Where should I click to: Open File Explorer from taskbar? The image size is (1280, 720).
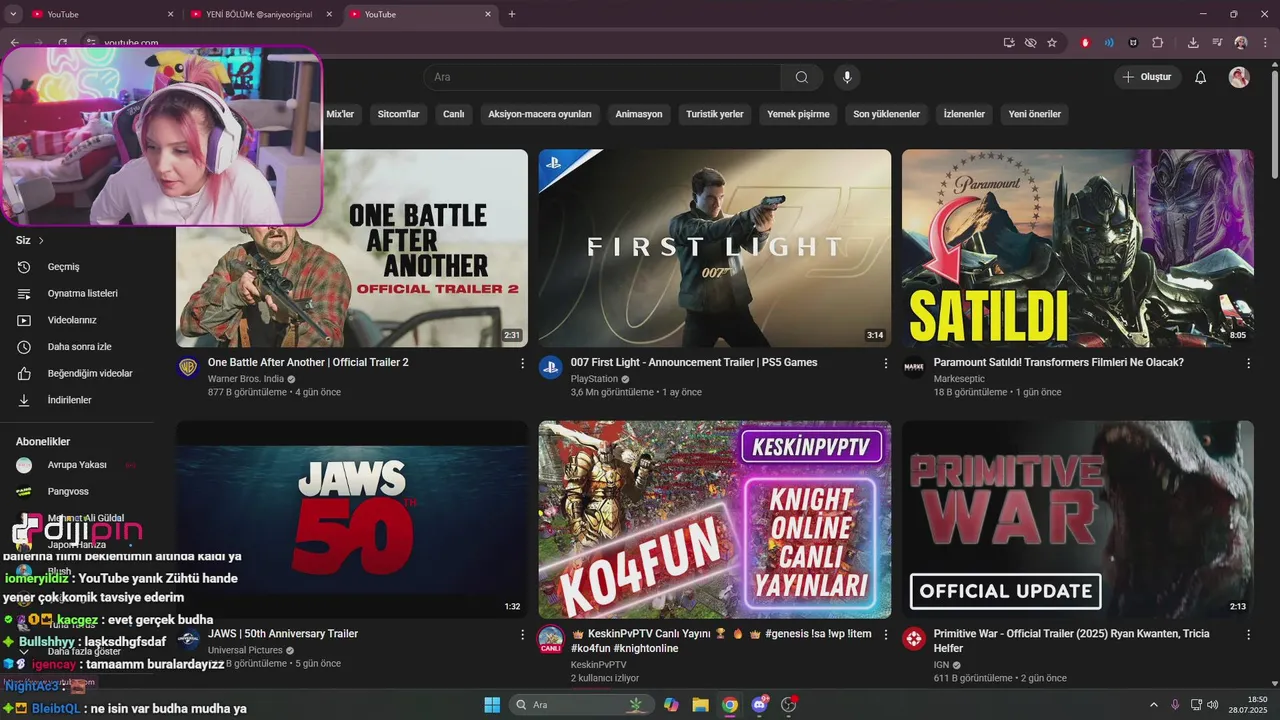point(700,705)
